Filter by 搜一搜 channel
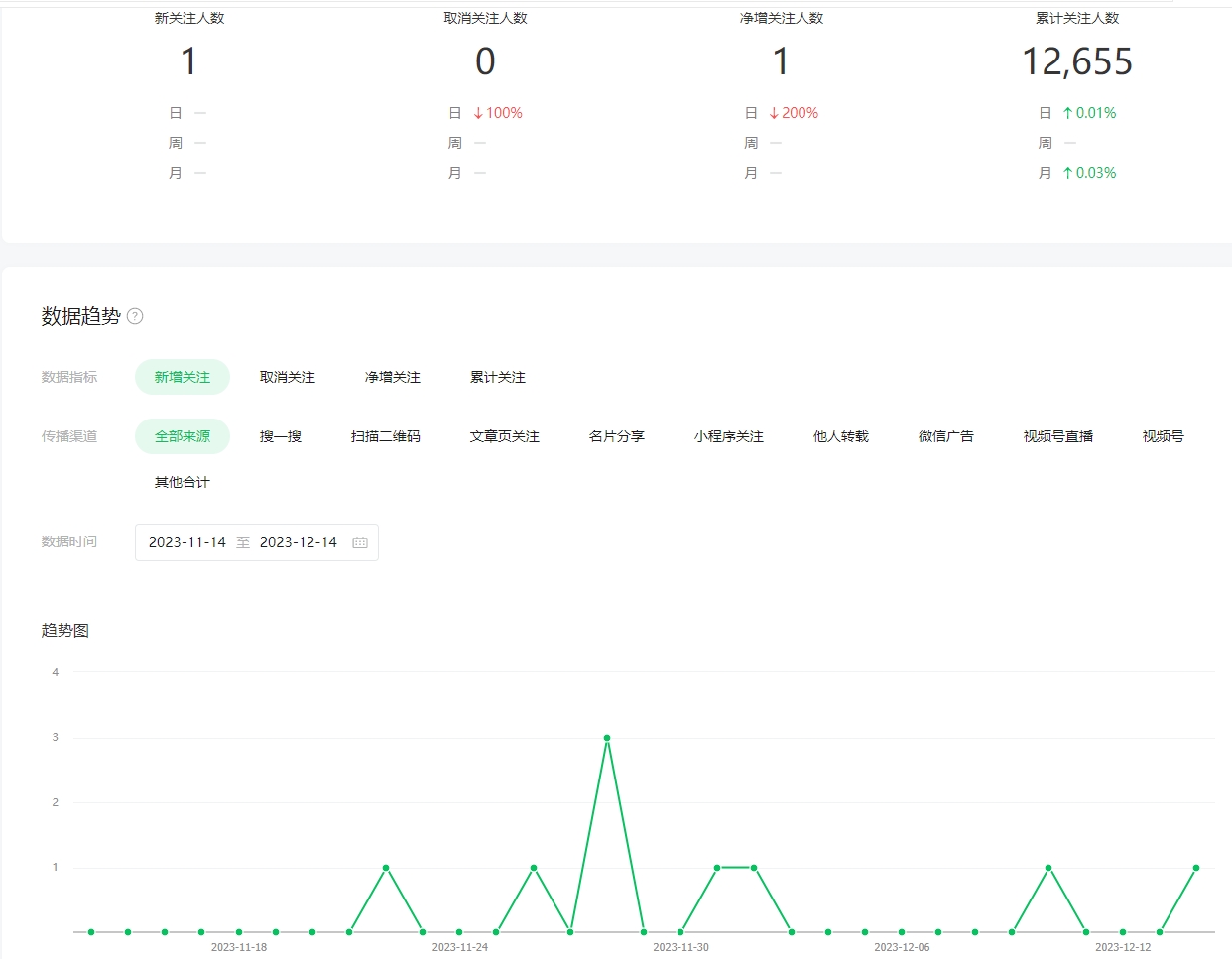This screenshot has width=1232, height=959. 281,436
